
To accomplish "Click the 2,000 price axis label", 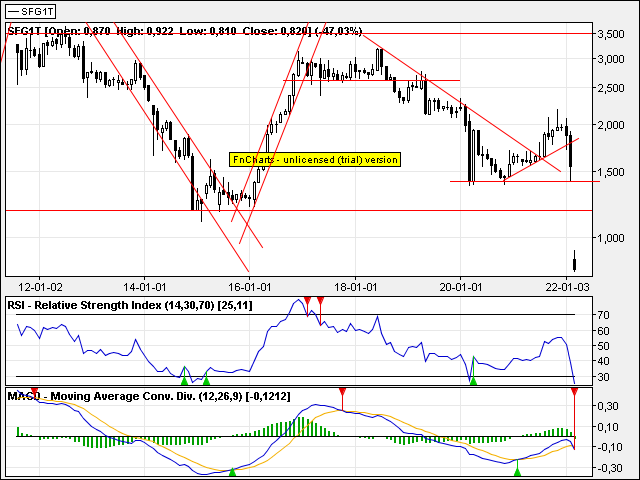I will coord(611,125).
